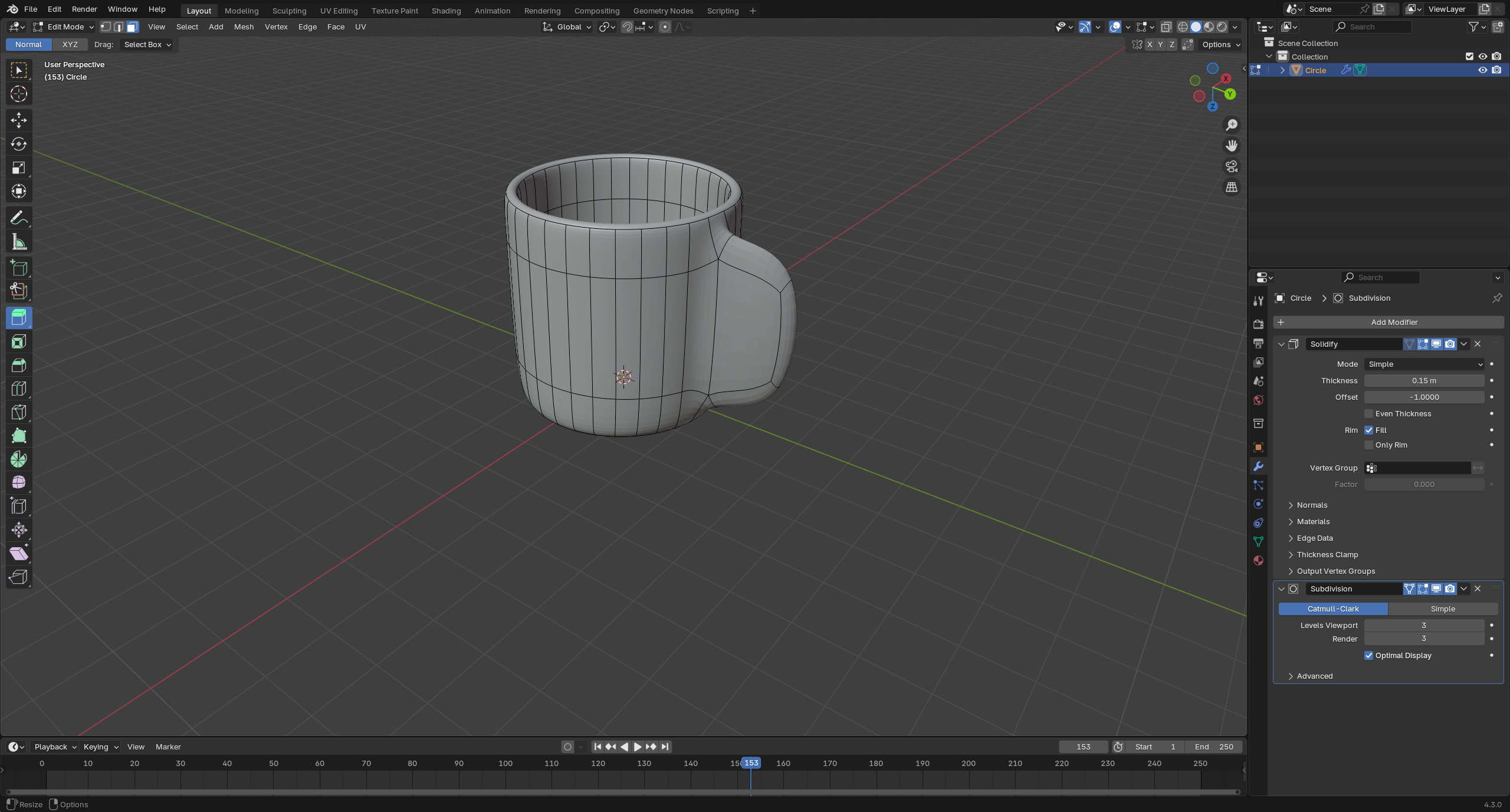Select the Rotate tool

click(19, 144)
